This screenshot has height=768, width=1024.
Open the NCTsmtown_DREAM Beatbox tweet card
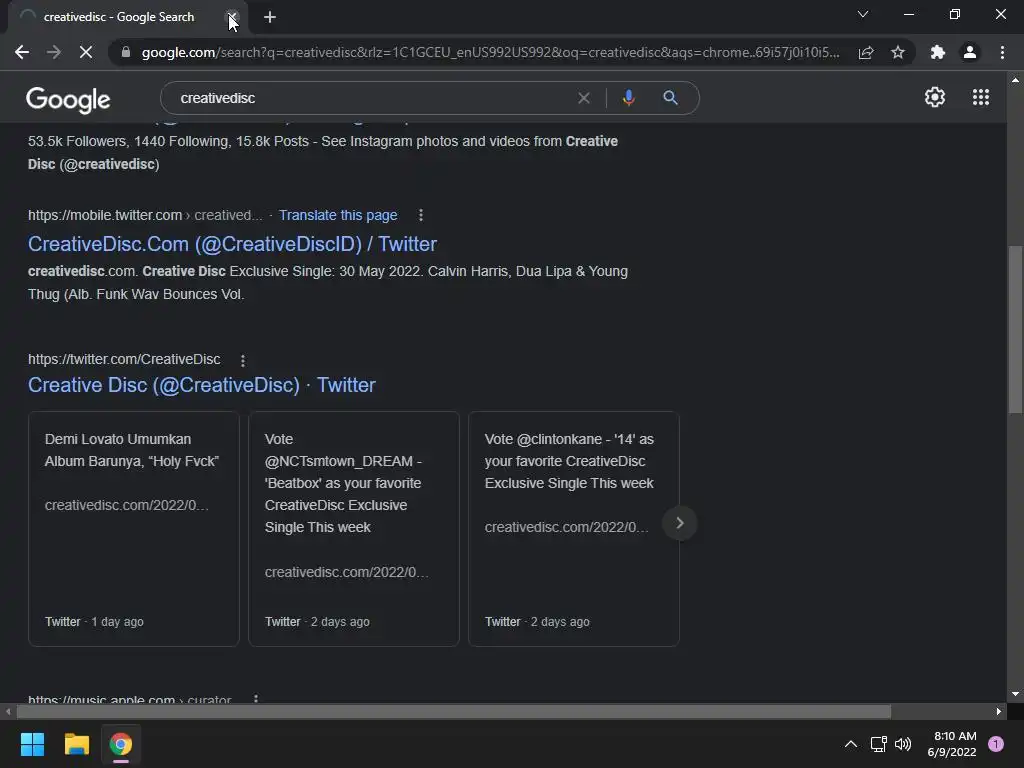pyautogui.click(x=354, y=528)
